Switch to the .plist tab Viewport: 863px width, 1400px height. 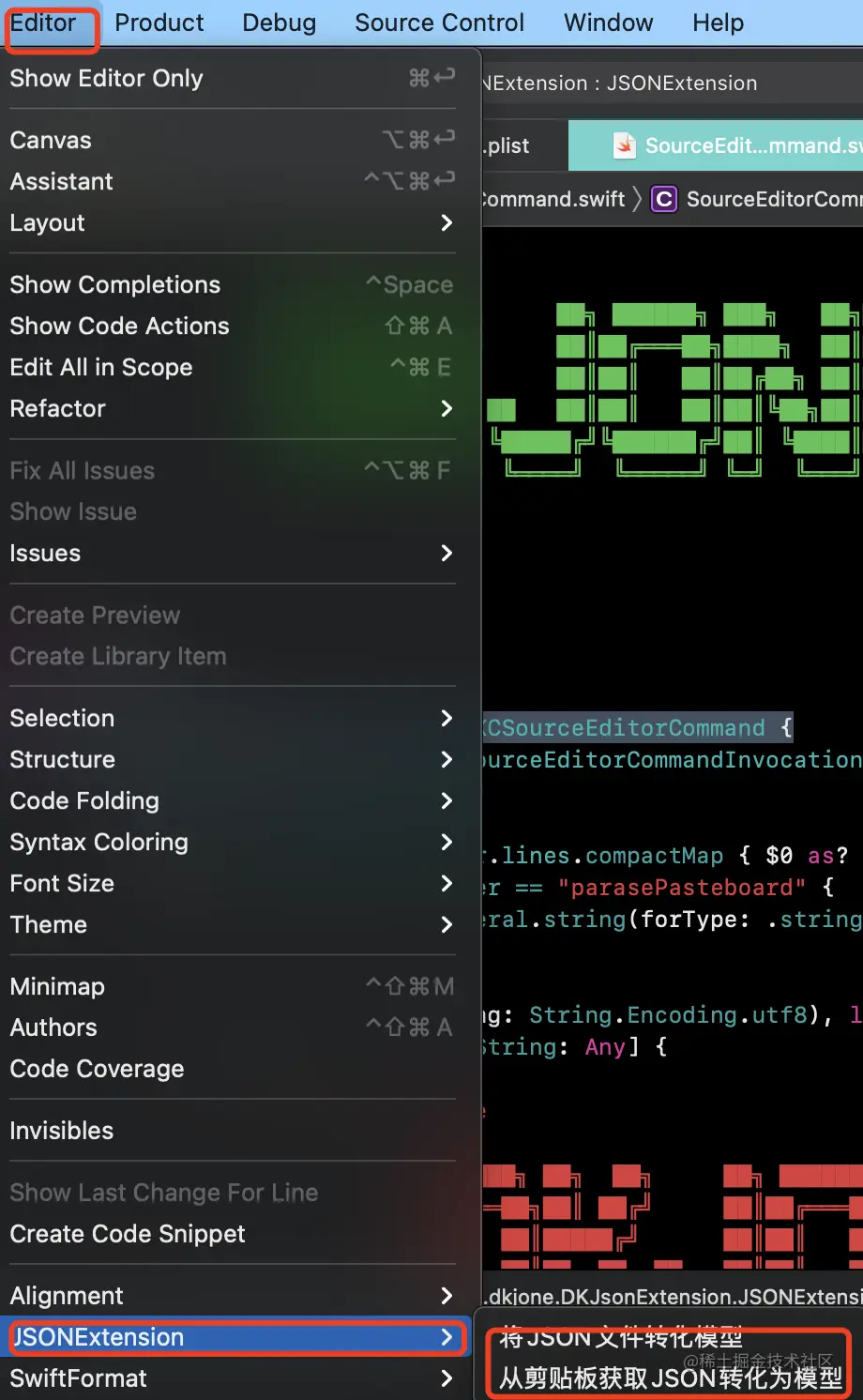coord(507,145)
